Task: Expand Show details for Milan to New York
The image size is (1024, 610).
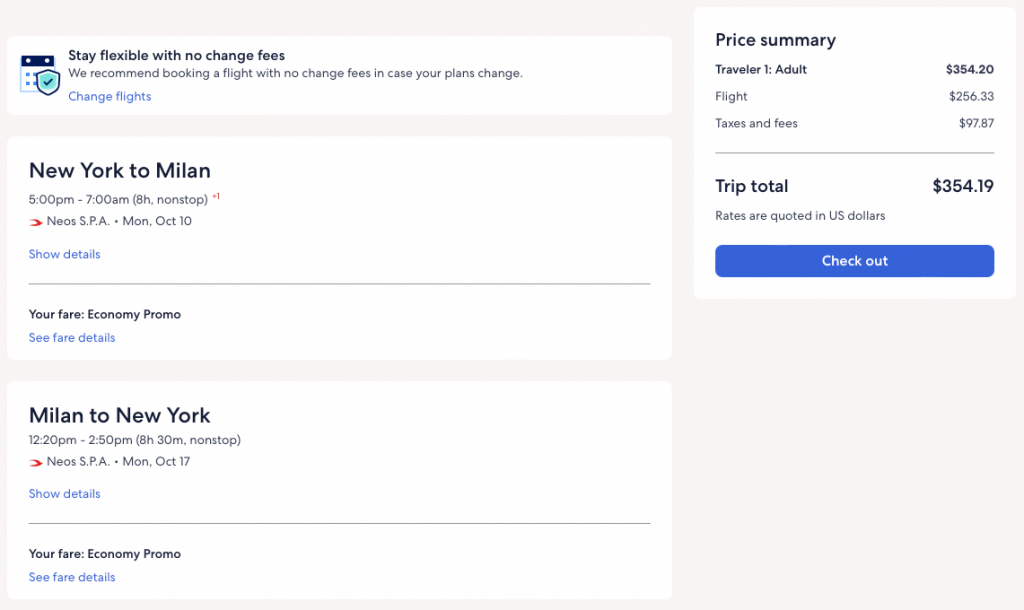Action: pos(64,494)
